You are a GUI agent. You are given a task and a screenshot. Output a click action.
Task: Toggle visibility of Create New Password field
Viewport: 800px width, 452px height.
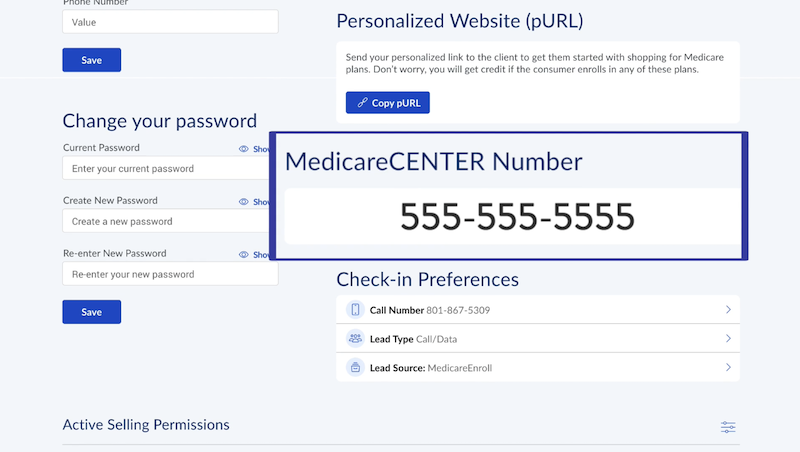tap(243, 202)
